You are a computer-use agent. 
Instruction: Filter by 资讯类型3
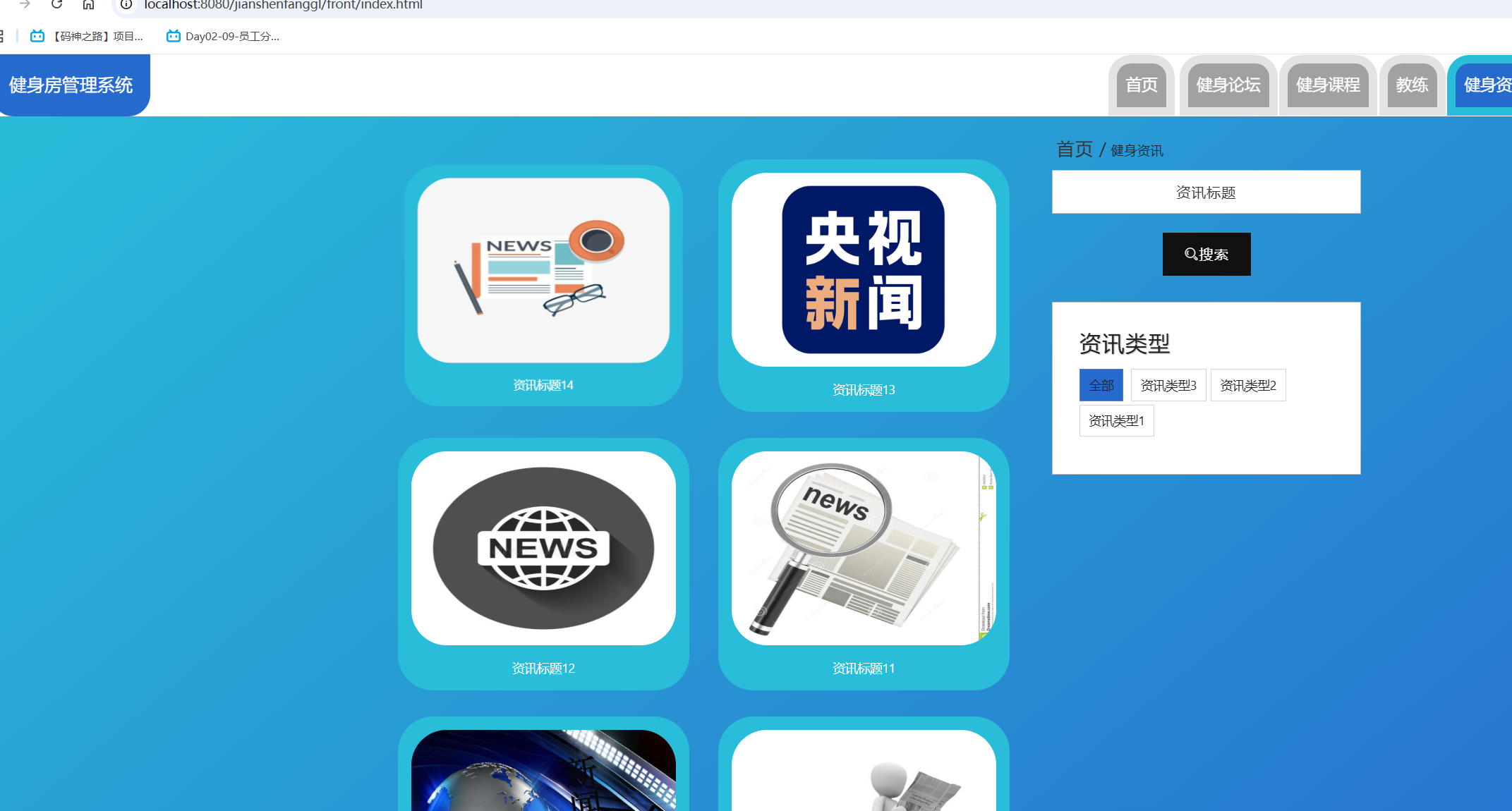[1168, 385]
